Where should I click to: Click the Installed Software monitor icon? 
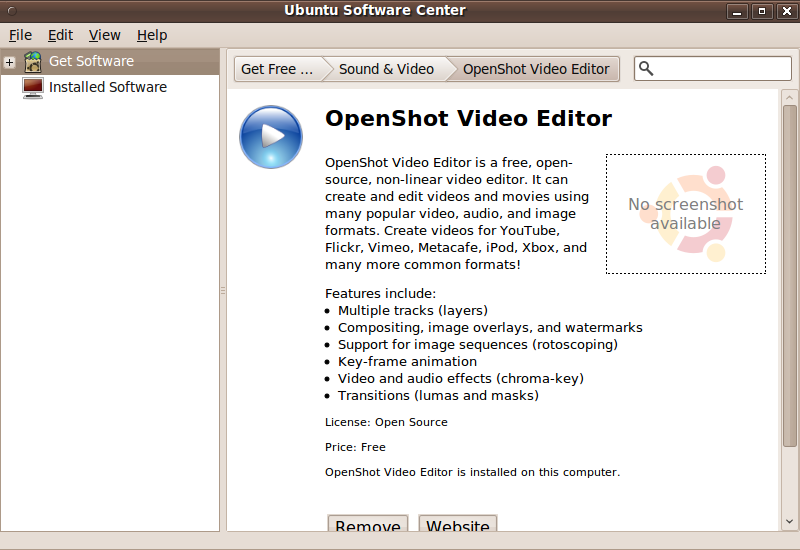click(33, 88)
